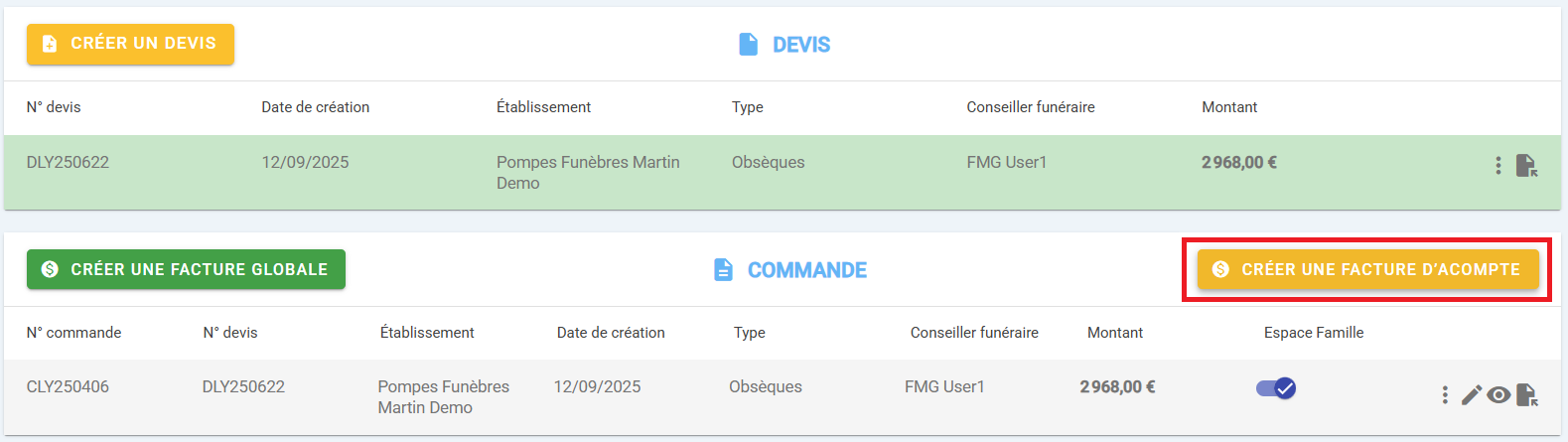Viewport: 1568px width, 442px height.
Task: Click the file icon beside the DEVIS title
Action: pyautogui.click(x=749, y=45)
